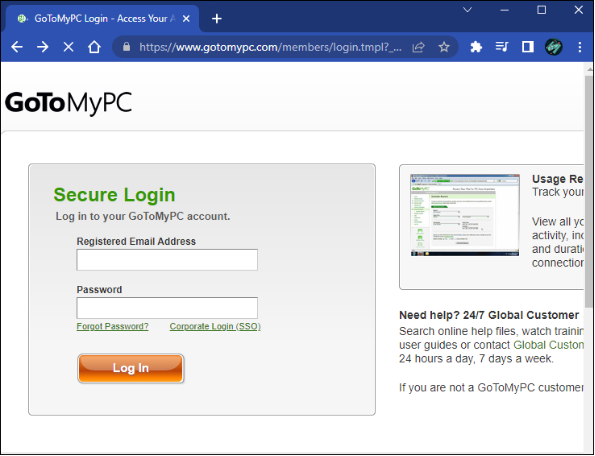Close the GoToMyPC Login tab
The image size is (595, 456).
(186, 19)
